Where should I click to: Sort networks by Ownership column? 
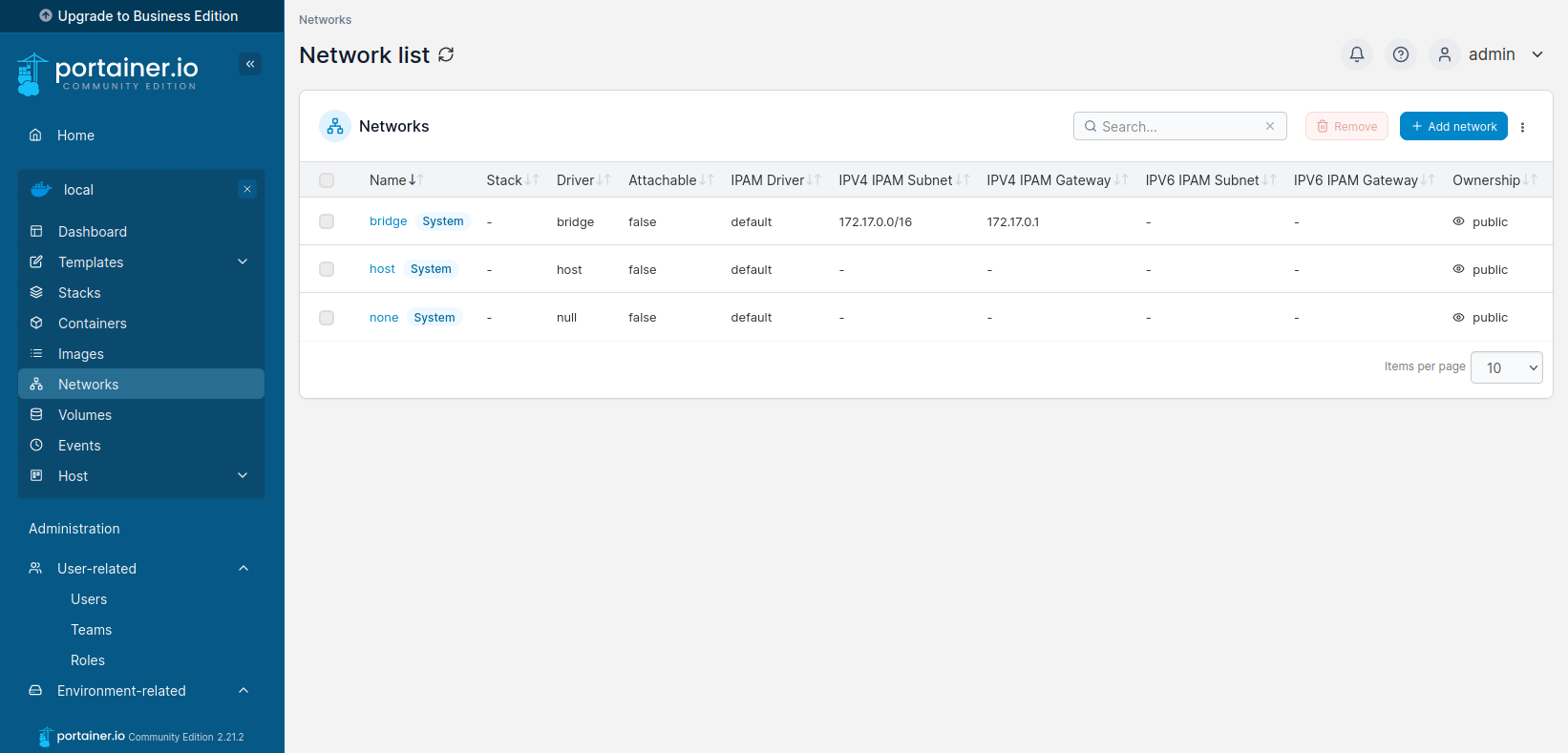click(1494, 180)
